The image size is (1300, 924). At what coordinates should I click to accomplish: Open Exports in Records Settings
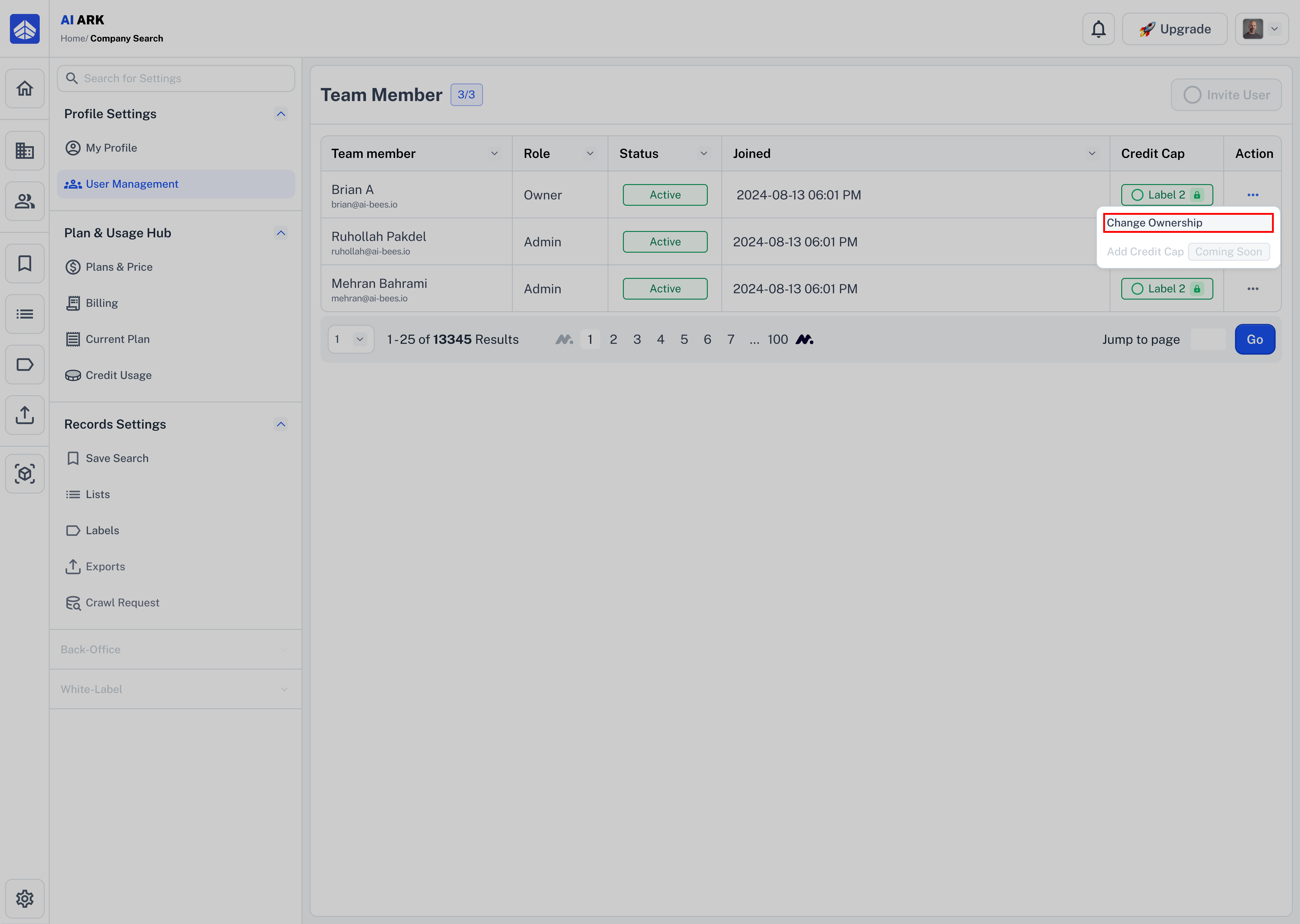tap(176, 567)
